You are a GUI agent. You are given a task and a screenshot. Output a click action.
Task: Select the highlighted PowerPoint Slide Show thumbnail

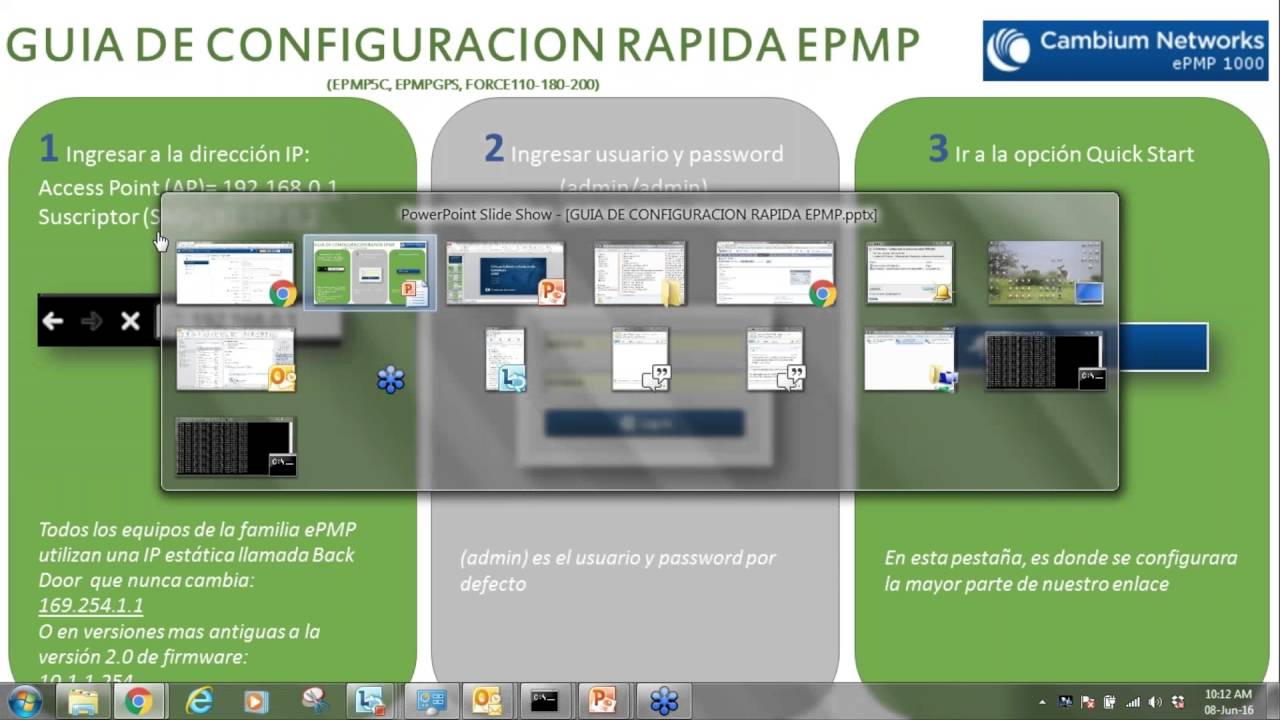pos(370,273)
